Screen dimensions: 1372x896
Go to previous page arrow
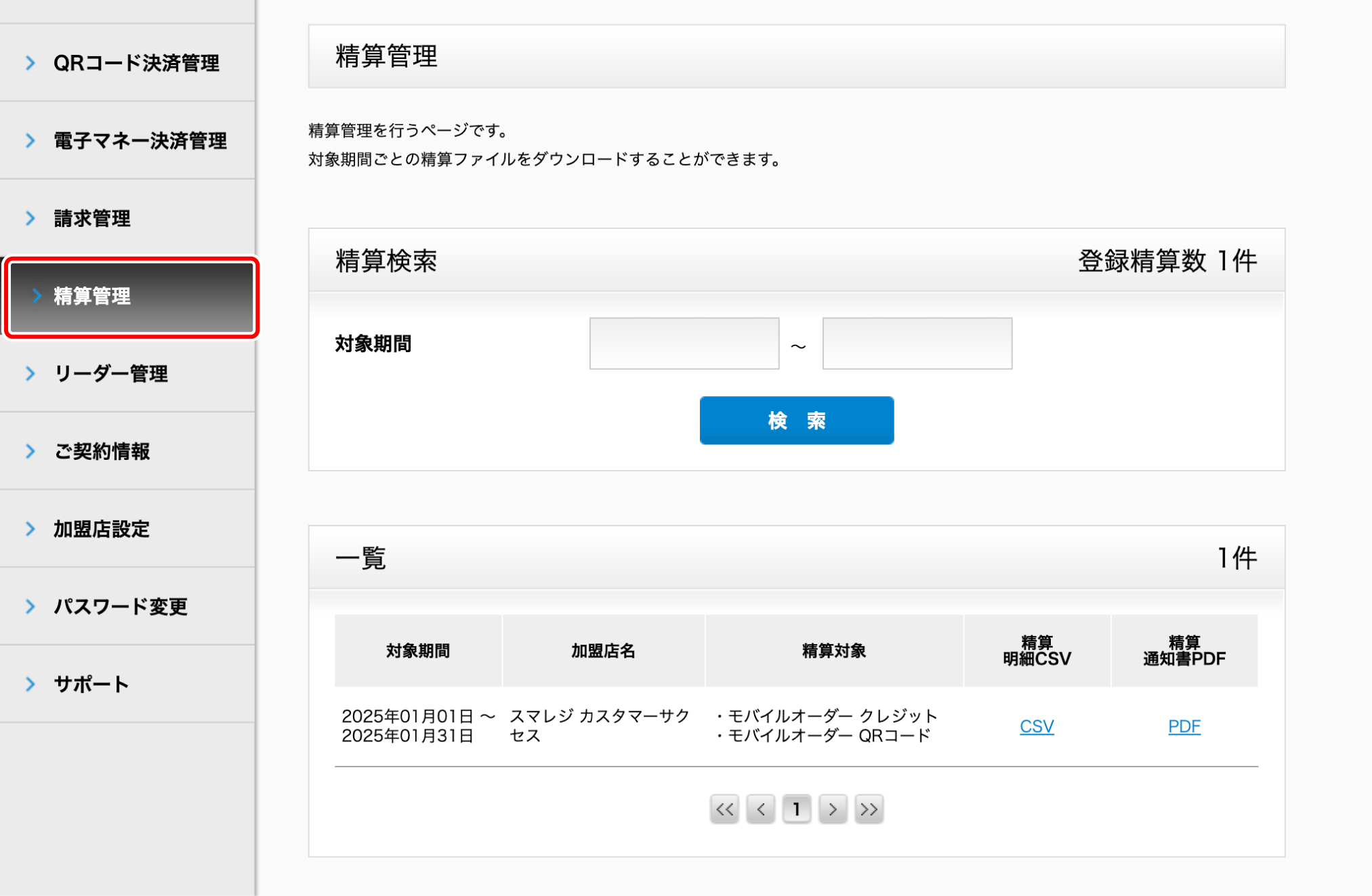click(x=761, y=809)
